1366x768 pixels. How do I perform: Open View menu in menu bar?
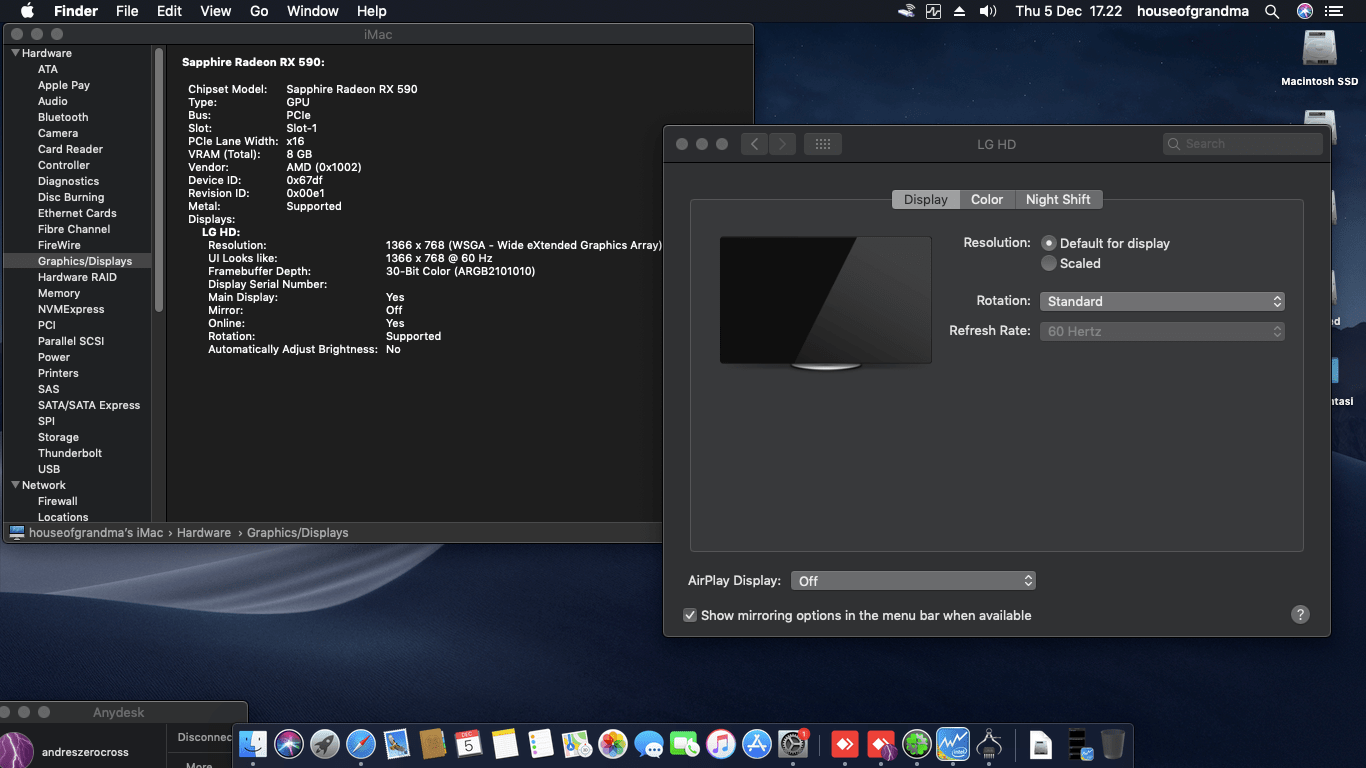click(215, 11)
